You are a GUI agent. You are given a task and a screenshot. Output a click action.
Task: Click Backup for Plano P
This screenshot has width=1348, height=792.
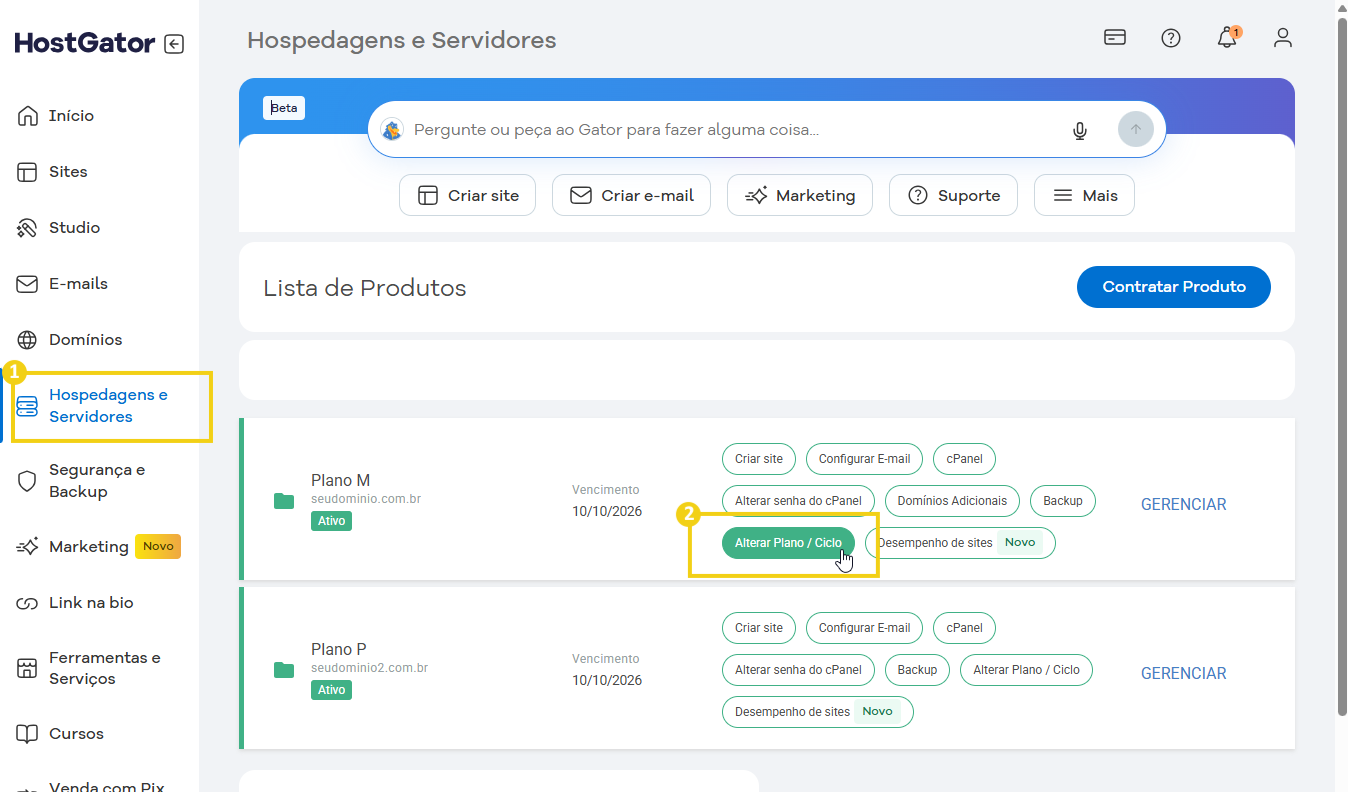(917, 670)
